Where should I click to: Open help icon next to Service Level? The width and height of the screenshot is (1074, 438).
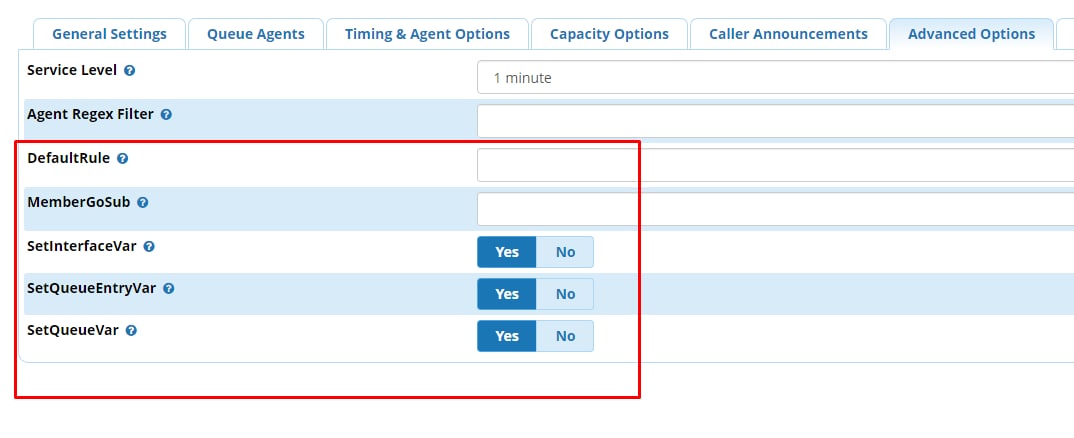click(129, 71)
